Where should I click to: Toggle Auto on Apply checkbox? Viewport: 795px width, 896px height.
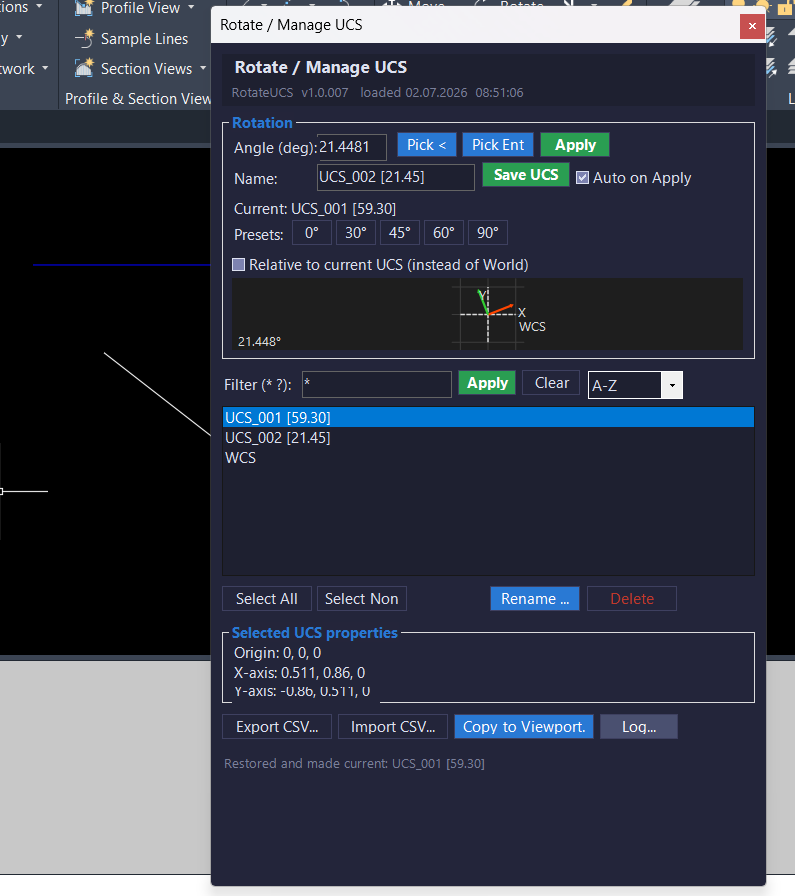point(582,178)
